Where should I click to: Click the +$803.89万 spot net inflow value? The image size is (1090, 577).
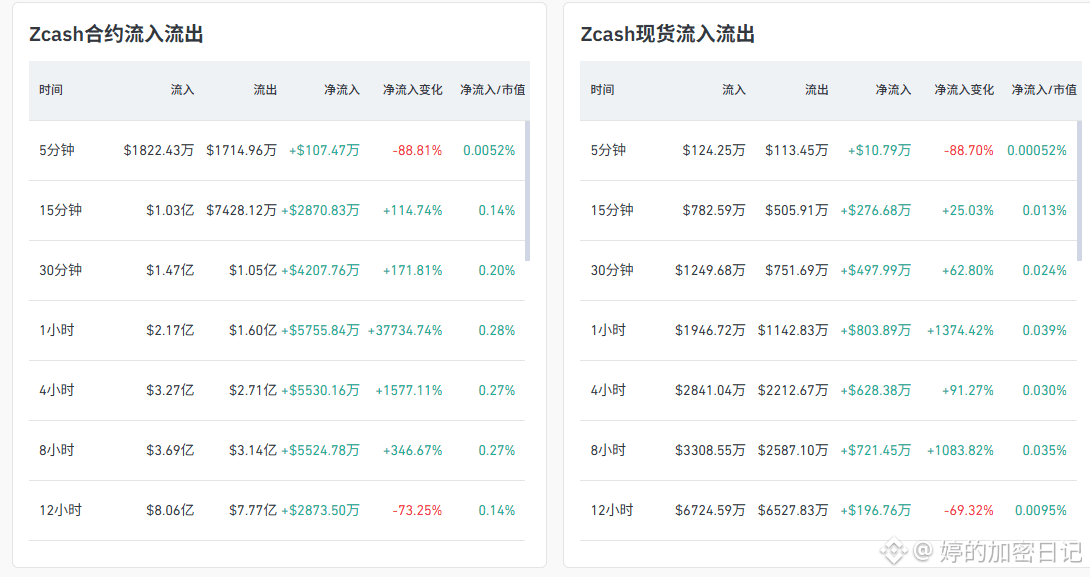point(875,330)
